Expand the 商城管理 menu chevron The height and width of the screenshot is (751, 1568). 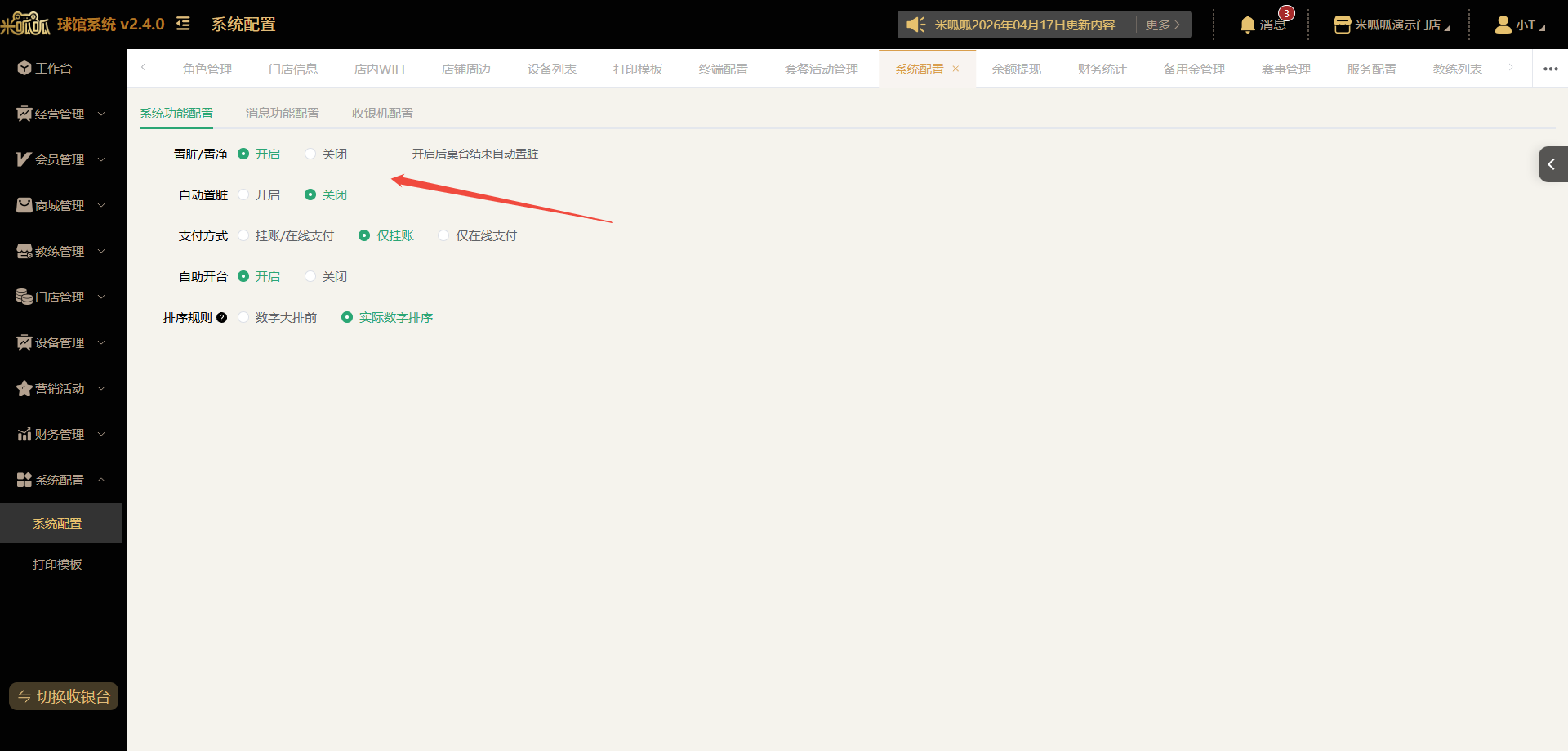point(101,205)
